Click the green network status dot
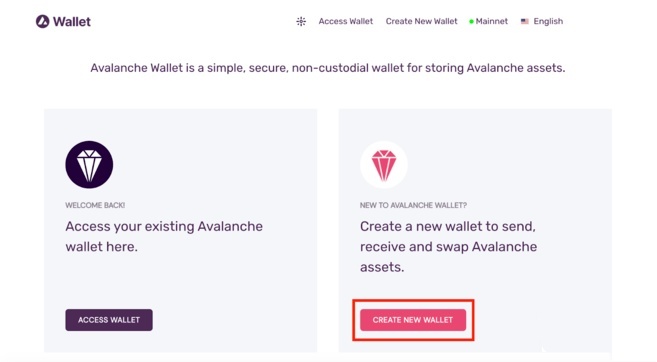The width and height of the screenshot is (657, 362). (471, 22)
